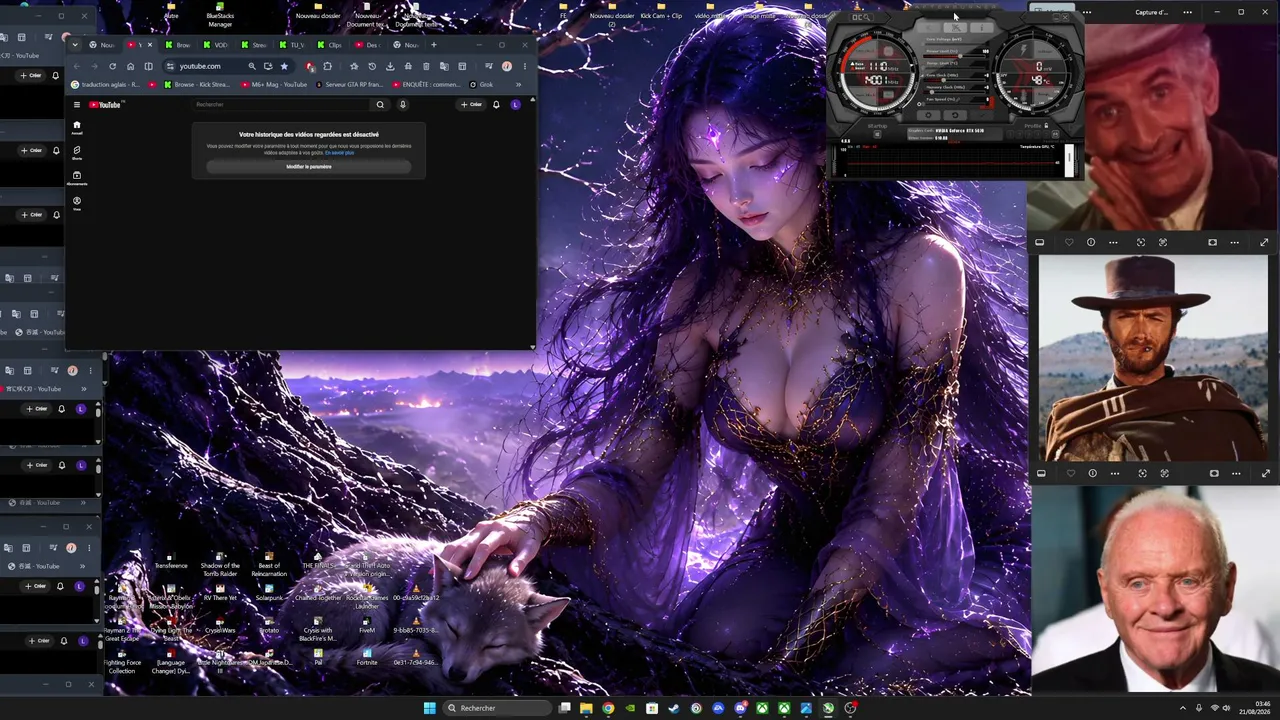This screenshot has width=1280, height=720.
Task: Click the taskbar Rechercher search box
Action: pos(498,708)
